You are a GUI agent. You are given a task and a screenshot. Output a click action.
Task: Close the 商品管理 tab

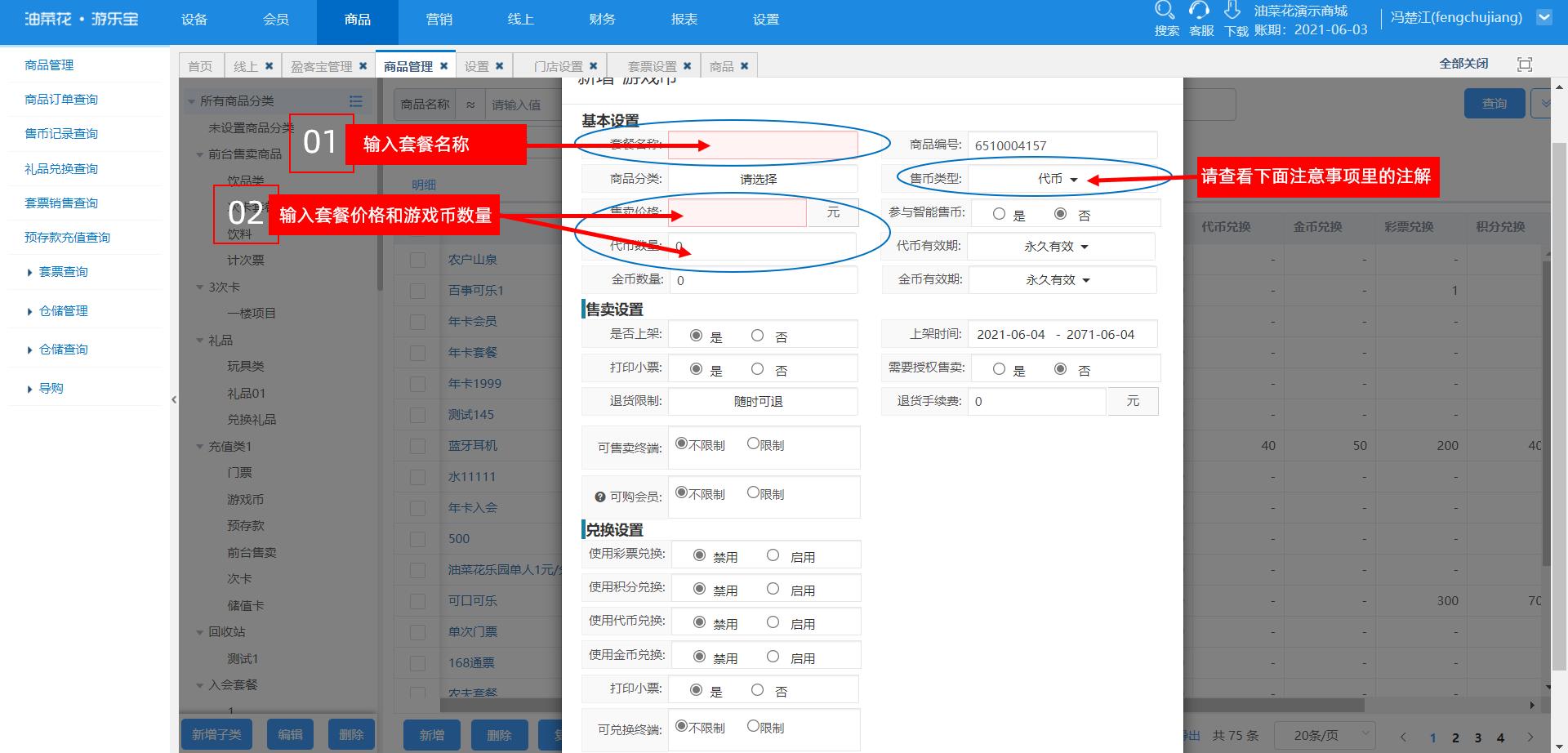tap(443, 66)
